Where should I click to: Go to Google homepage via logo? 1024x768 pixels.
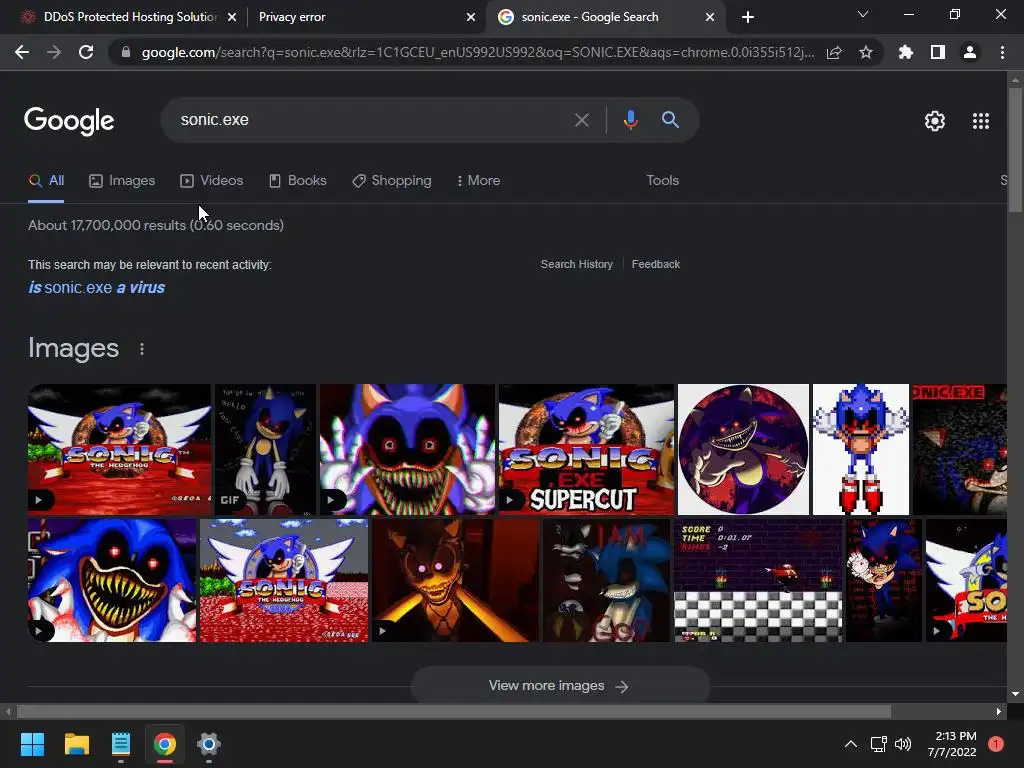pos(69,121)
